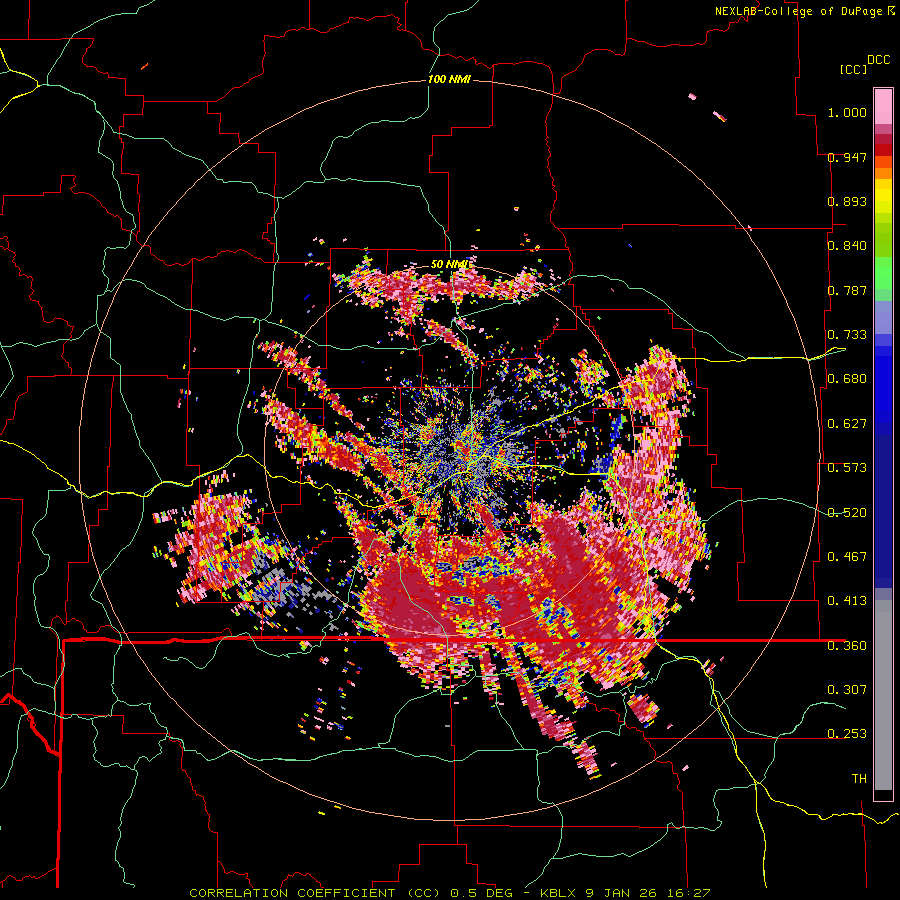The height and width of the screenshot is (900, 900).
Task: Click the 0.467 scale value
Action: pos(847,557)
